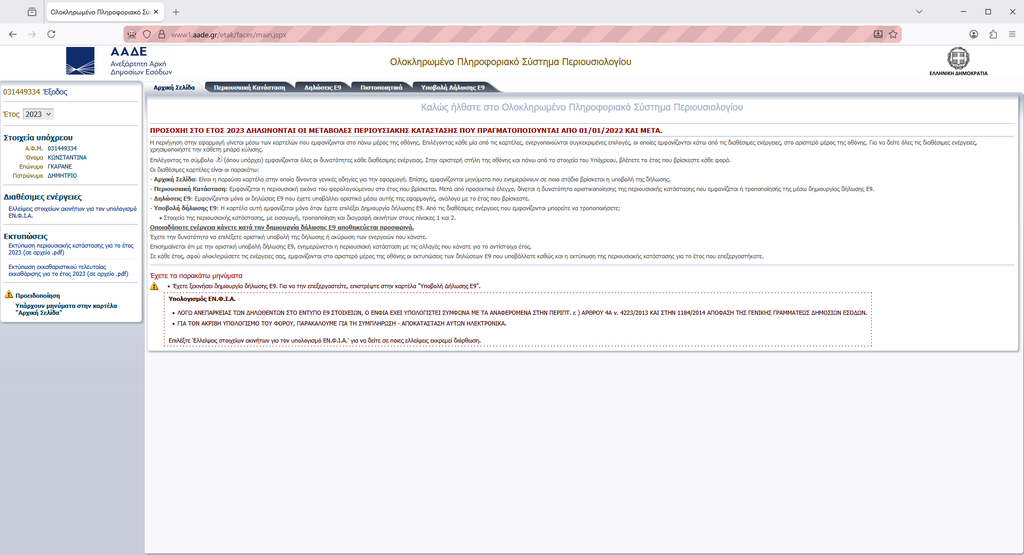1024x555 pixels.
Task: Click the warning triangle beside Προειδοποίηση
Action: click(x=9, y=295)
